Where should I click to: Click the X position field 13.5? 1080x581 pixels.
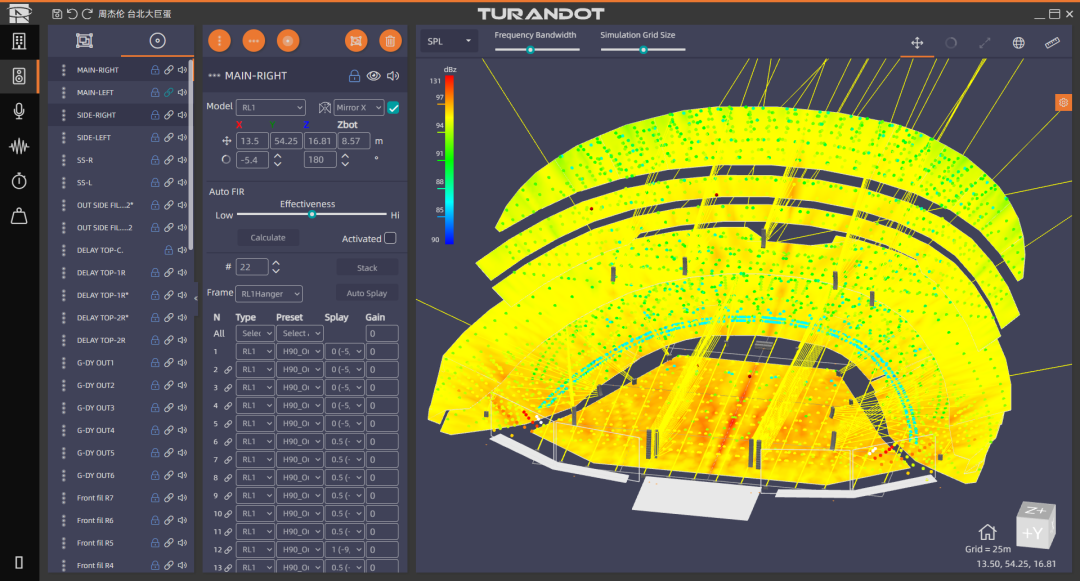[x=252, y=141]
